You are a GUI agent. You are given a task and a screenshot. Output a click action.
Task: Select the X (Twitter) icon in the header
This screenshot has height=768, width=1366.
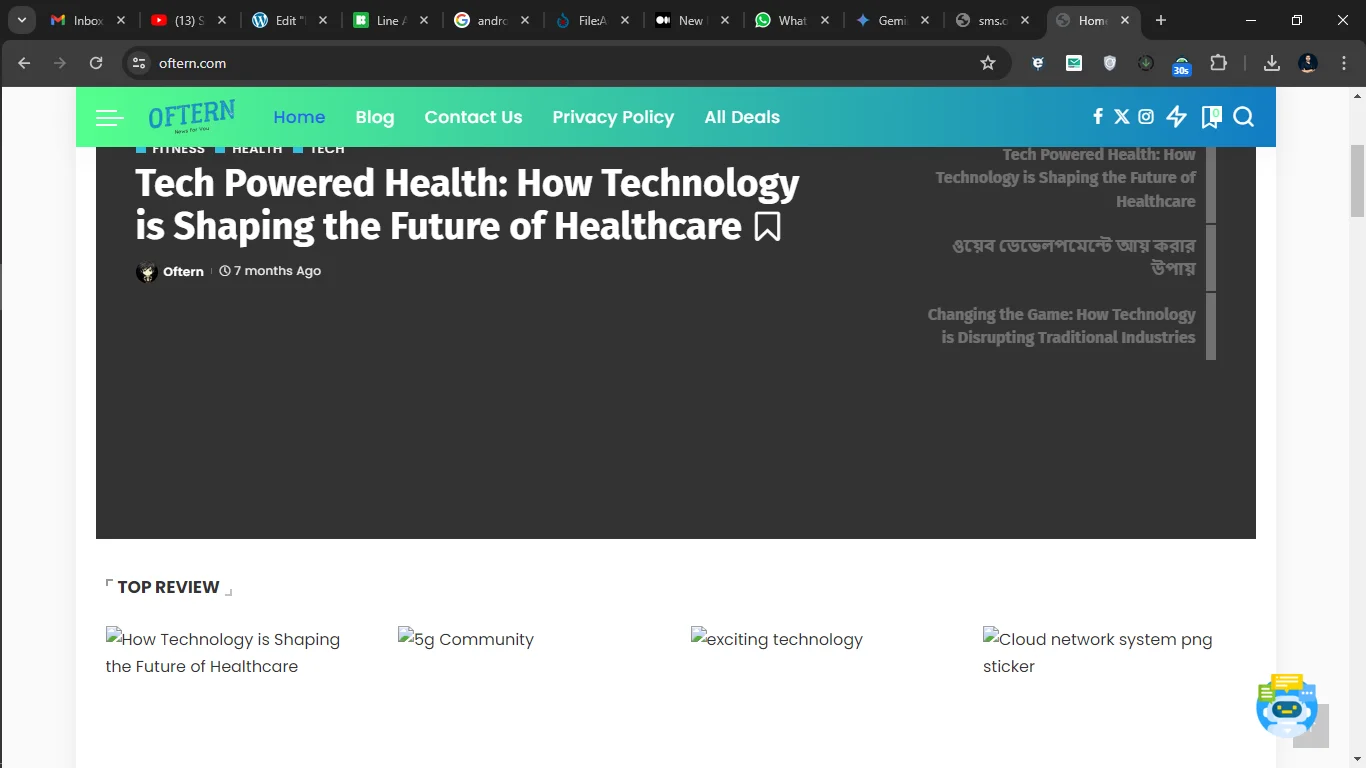(1121, 116)
